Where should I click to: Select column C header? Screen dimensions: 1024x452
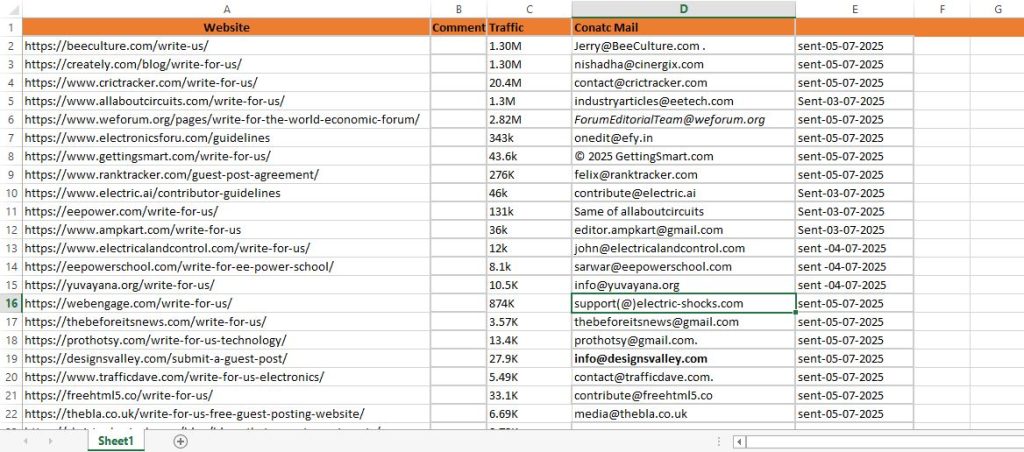529,9
